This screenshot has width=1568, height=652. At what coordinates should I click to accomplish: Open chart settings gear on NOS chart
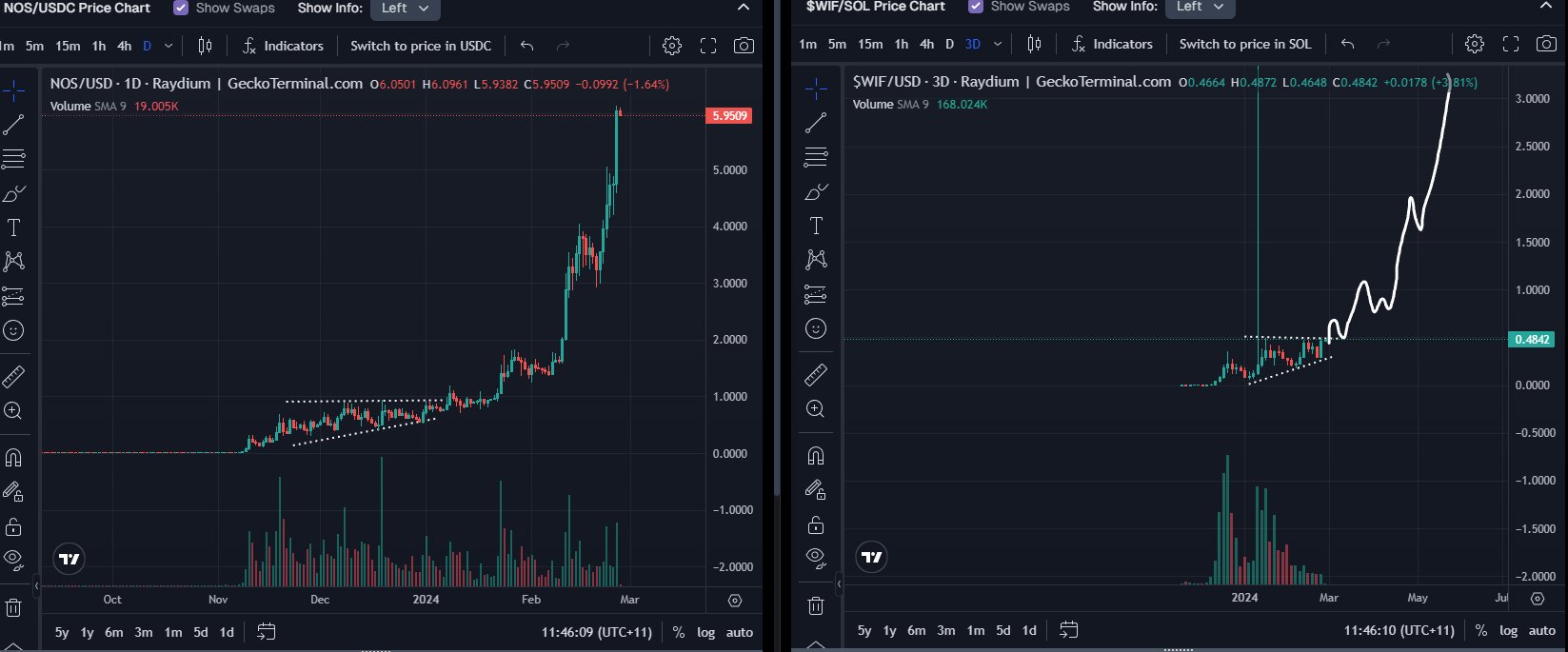672,46
